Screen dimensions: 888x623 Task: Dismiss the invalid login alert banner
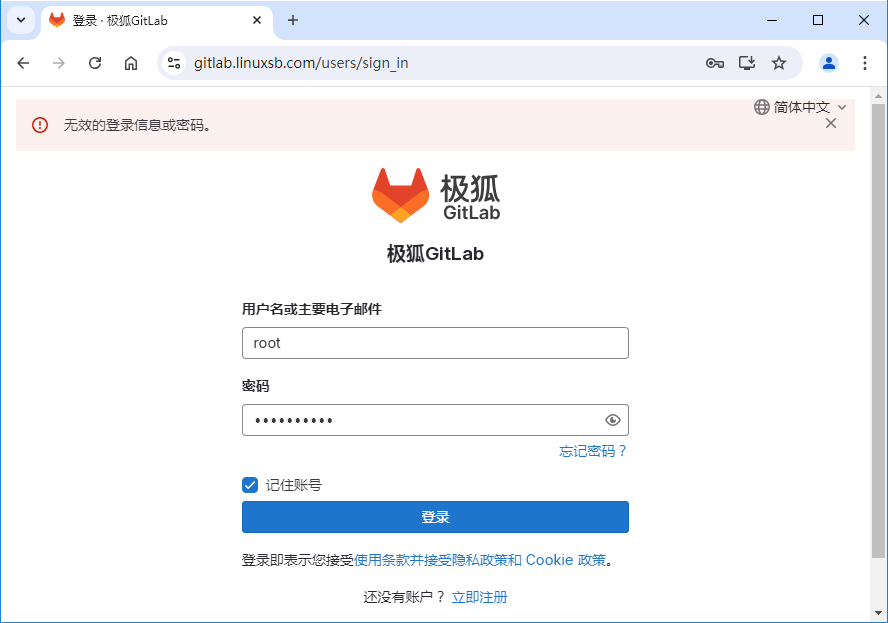[831, 123]
